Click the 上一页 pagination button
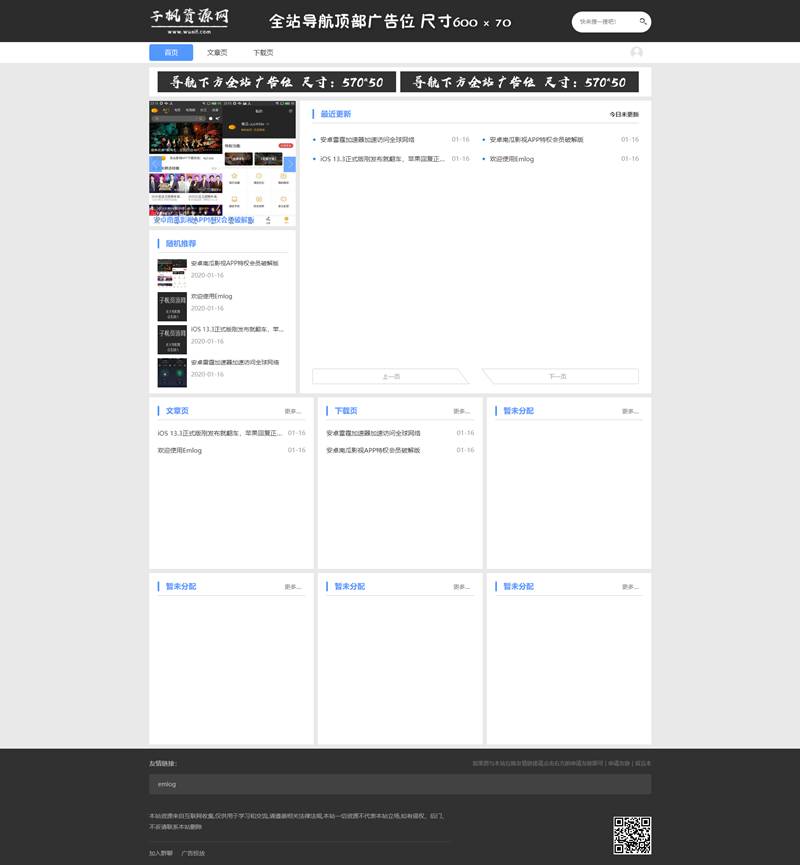800x865 pixels. pyautogui.click(x=390, y=376)
